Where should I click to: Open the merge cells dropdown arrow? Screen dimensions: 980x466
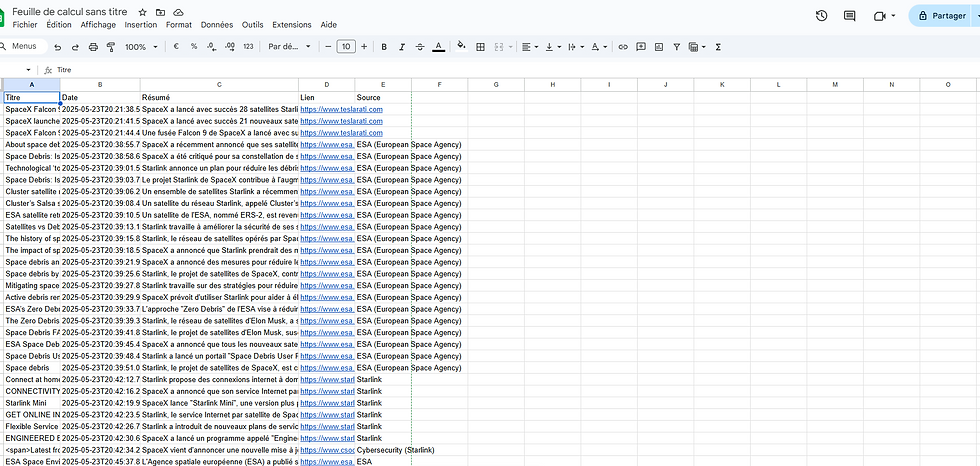511,47
